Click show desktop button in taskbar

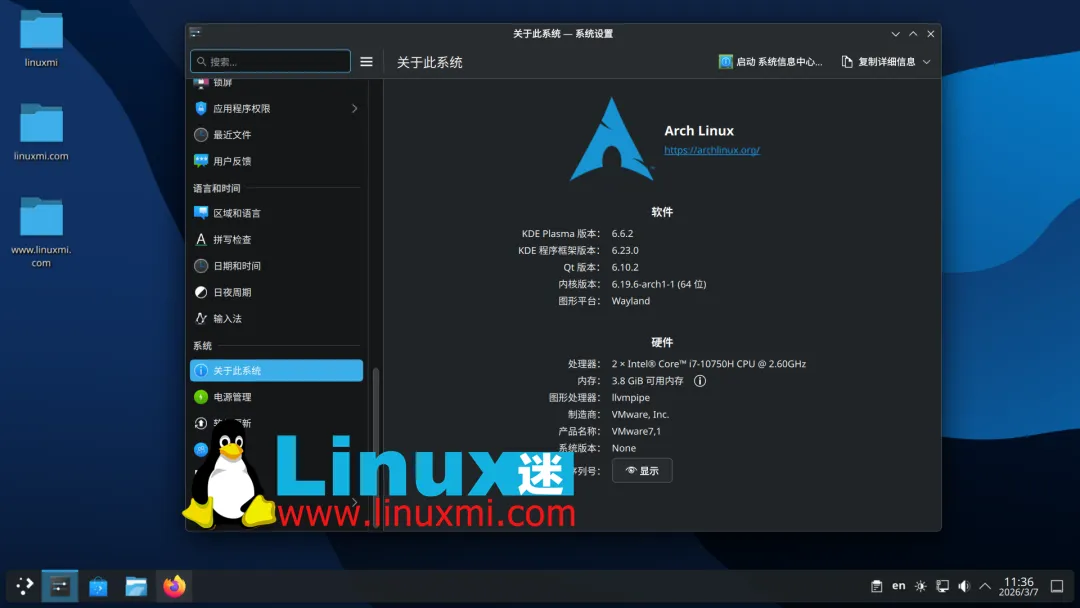coord(1057,586)
